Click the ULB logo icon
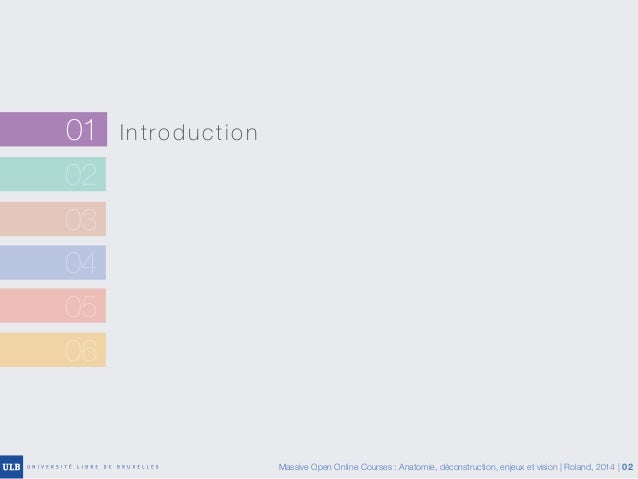This screenshot has height=479, width=638. click(x=11, y=467)
